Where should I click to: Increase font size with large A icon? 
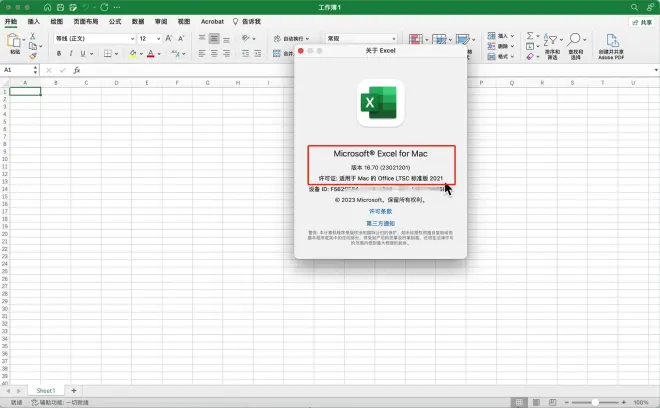click(x=168, y=38)
